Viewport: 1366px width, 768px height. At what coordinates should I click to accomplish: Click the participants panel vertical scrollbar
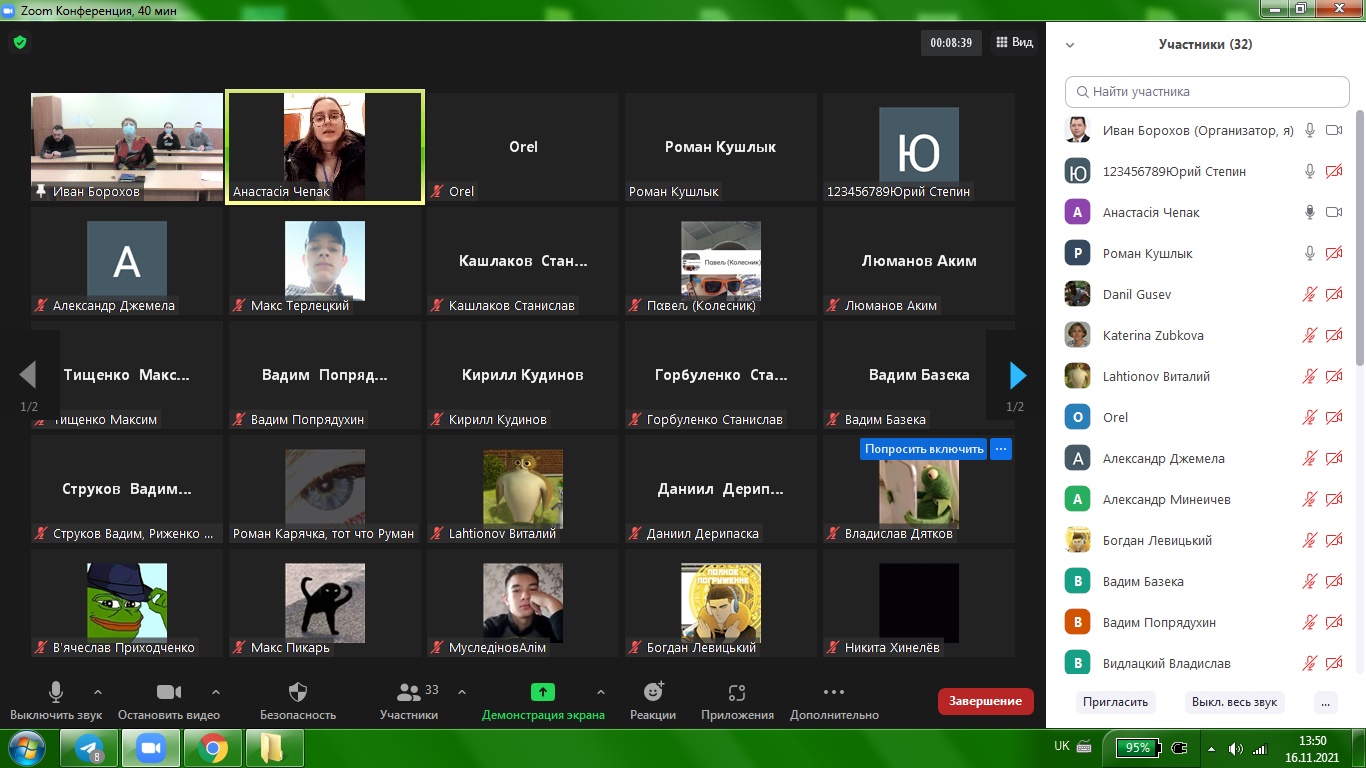click(x=1359, y=240)
